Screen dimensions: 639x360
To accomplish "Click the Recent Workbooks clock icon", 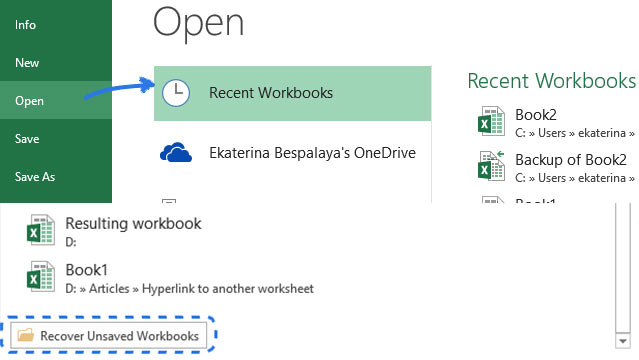I will (176, 93).
